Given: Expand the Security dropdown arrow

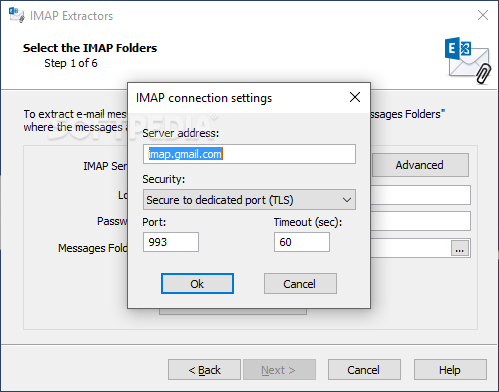Looking at the screenshot, I should click(x=347, y=200).
